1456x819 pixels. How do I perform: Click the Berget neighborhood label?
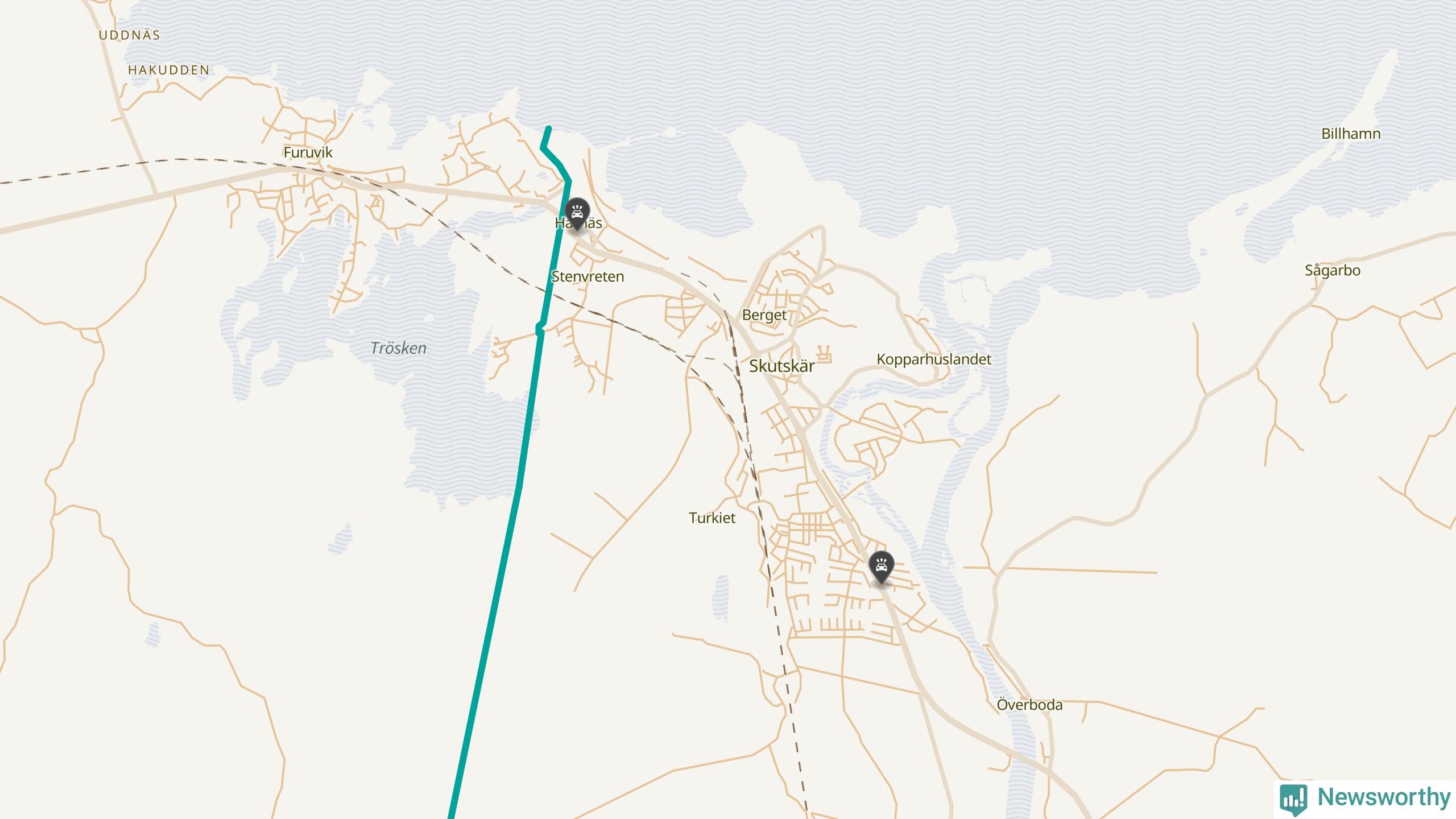coord(764,315)
